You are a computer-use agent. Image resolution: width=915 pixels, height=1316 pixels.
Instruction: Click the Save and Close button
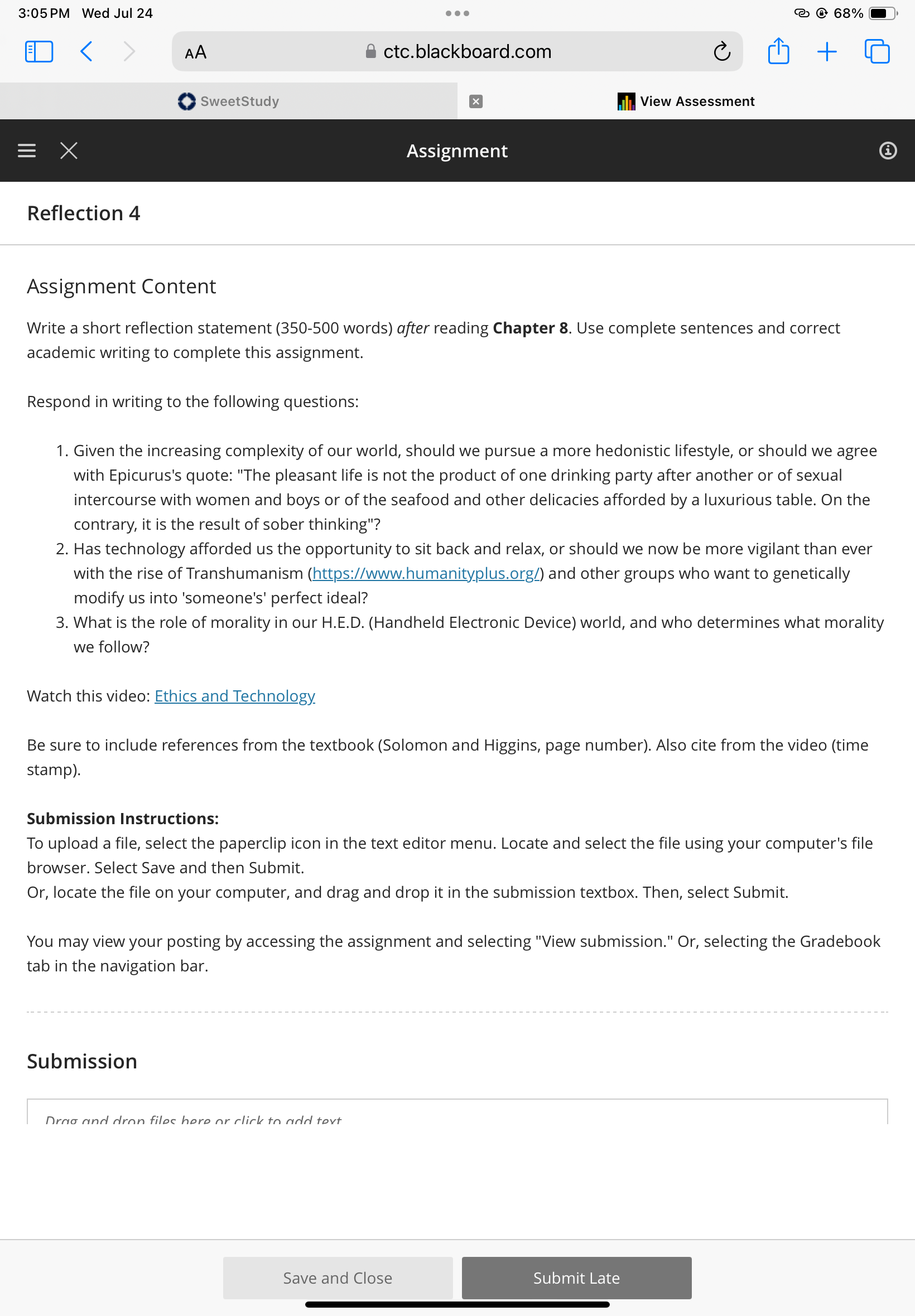pos(338,1278)
